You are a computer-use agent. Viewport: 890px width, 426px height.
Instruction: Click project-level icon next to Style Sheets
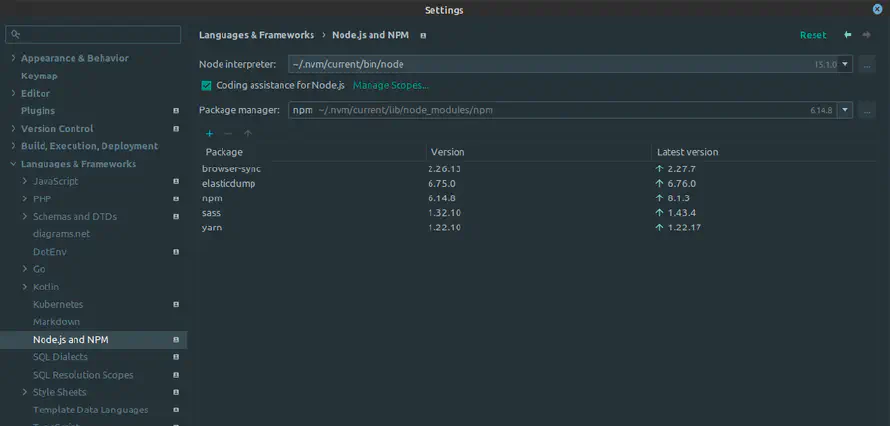176,393
